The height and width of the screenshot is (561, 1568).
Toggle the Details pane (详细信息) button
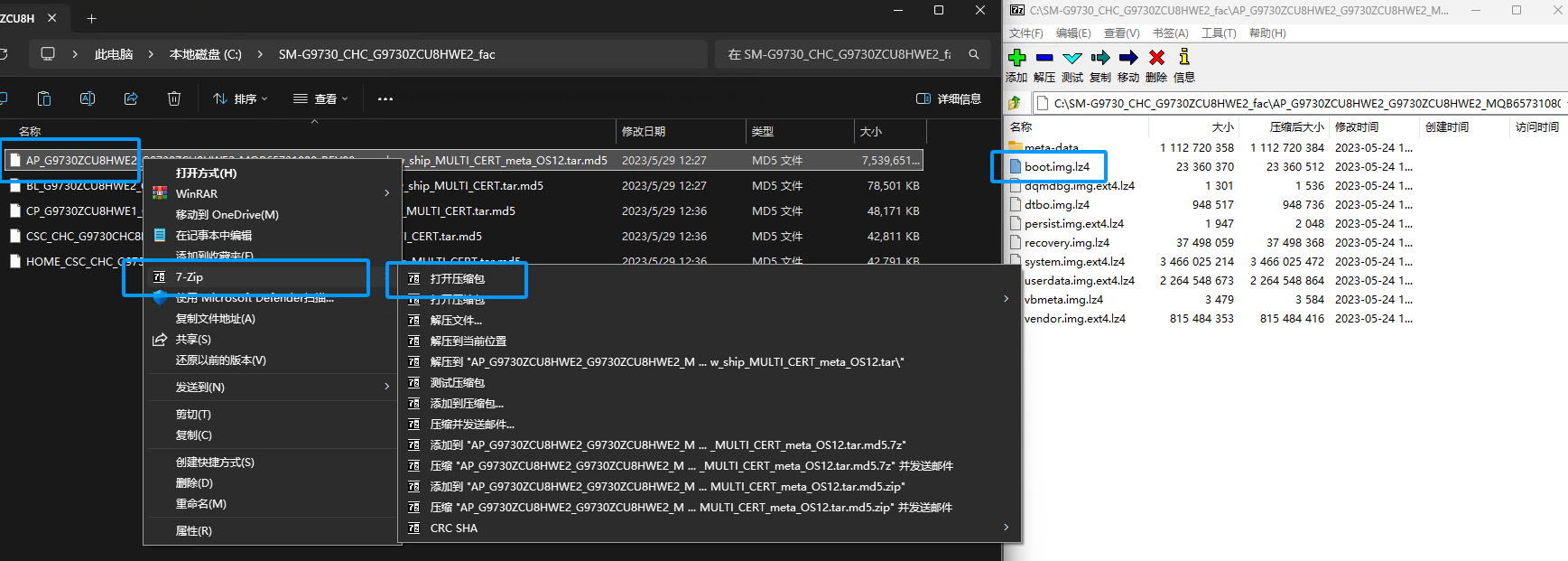949,98
